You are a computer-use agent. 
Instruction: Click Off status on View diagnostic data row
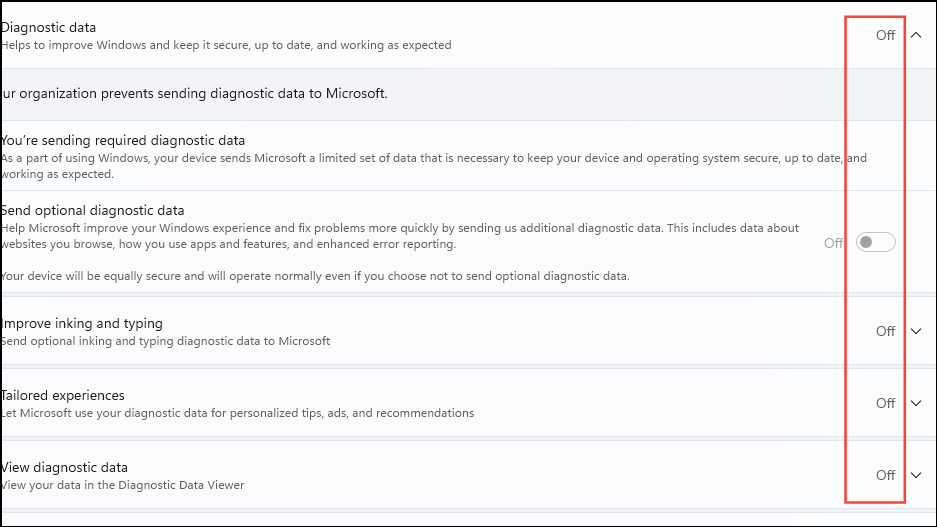tap(885, 475)
